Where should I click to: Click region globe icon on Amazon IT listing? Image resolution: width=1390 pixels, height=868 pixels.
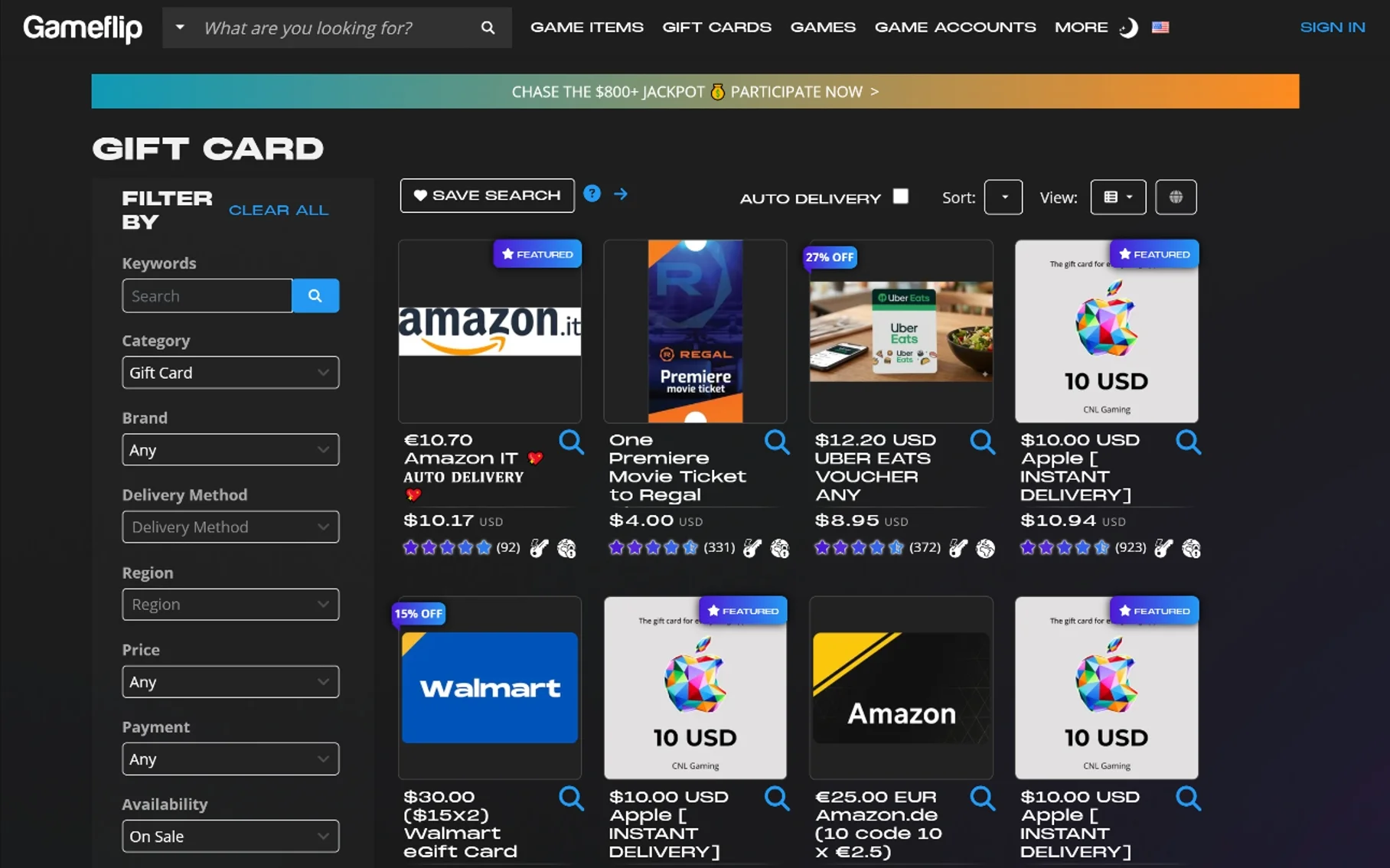[566, 548]
